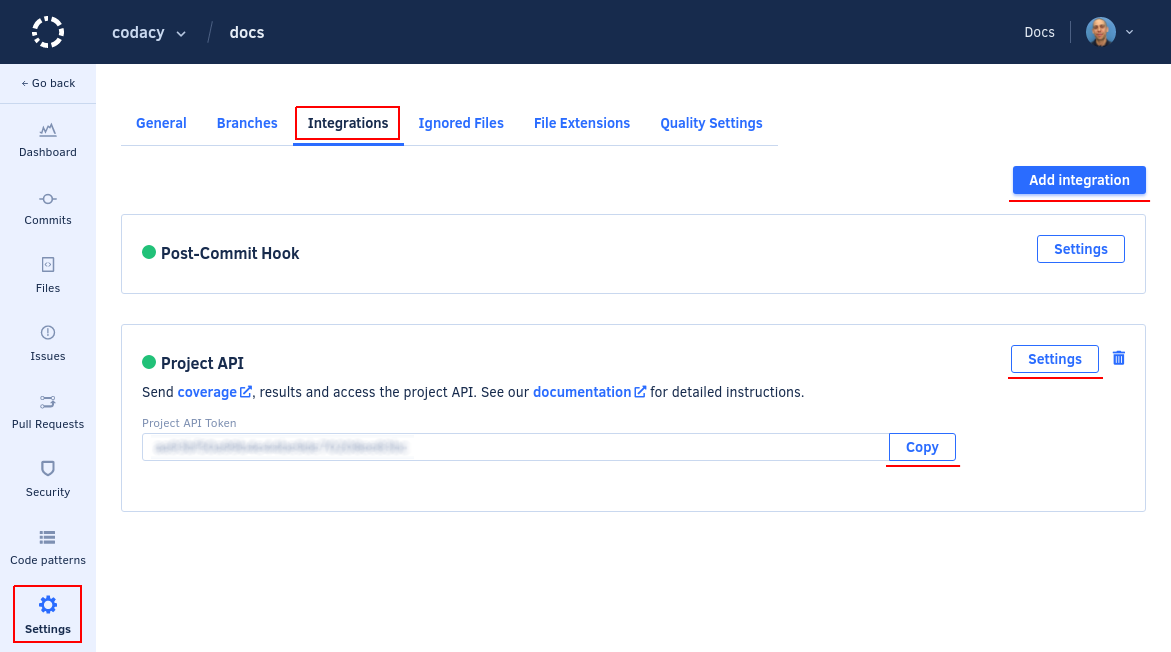Open the Security section
Screen dimensions: 1171x652
47,480
